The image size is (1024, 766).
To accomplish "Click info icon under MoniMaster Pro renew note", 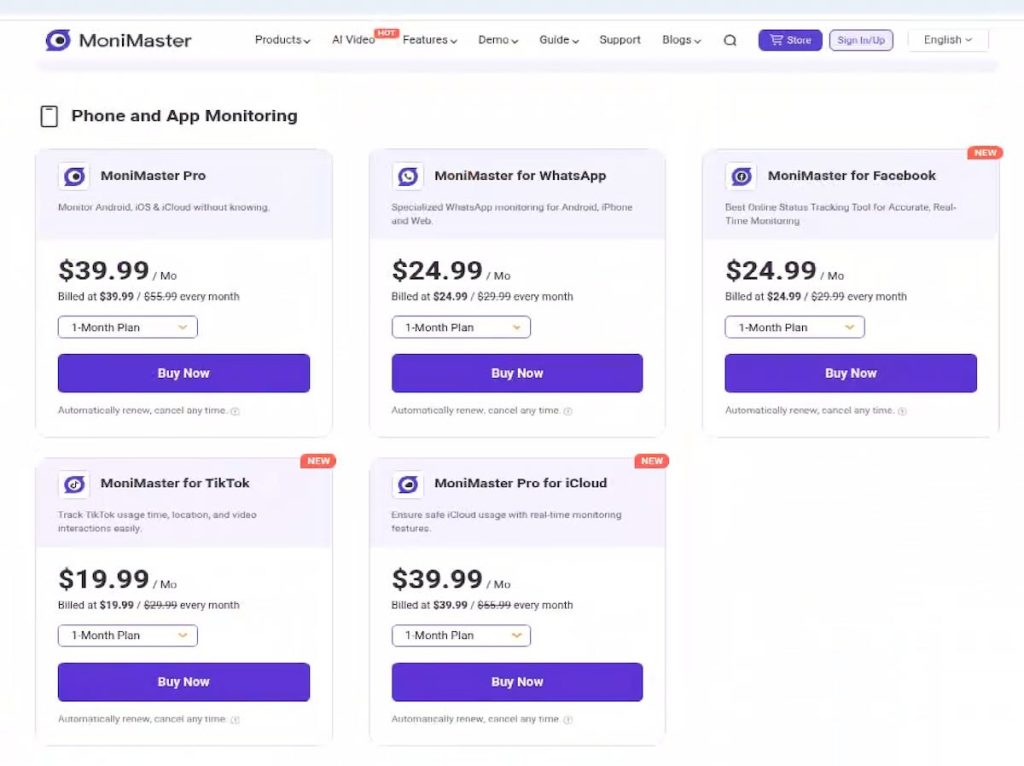I will pyautogui.click(x=235, y=411).
